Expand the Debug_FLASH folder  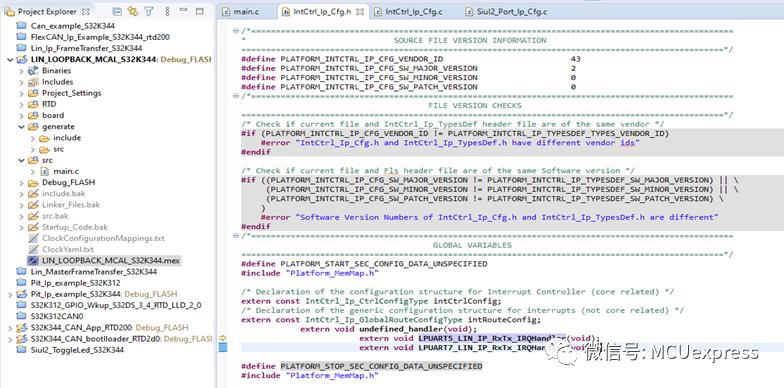[x=22, y=182]
